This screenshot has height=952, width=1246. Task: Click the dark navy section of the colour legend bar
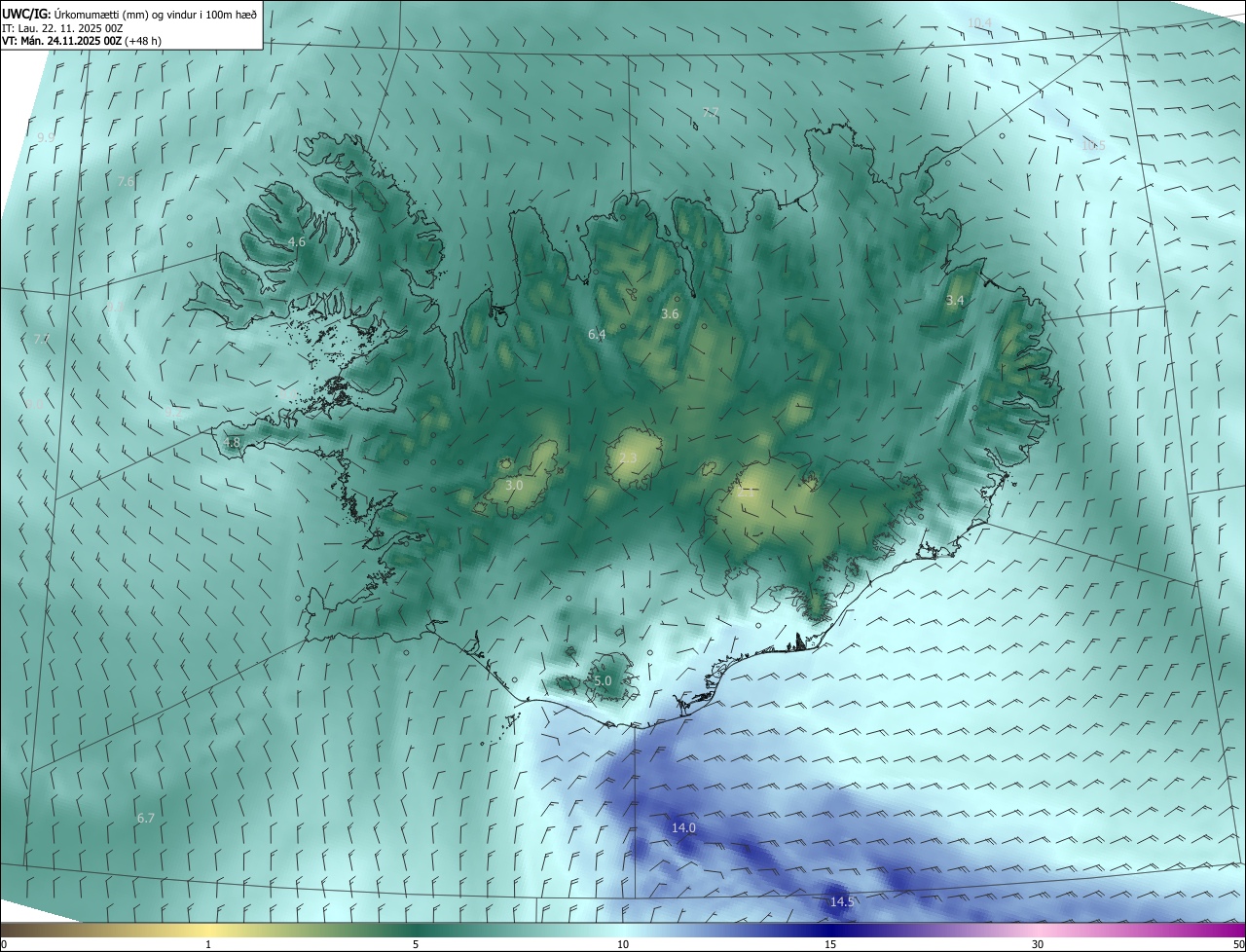pos(830,930)
